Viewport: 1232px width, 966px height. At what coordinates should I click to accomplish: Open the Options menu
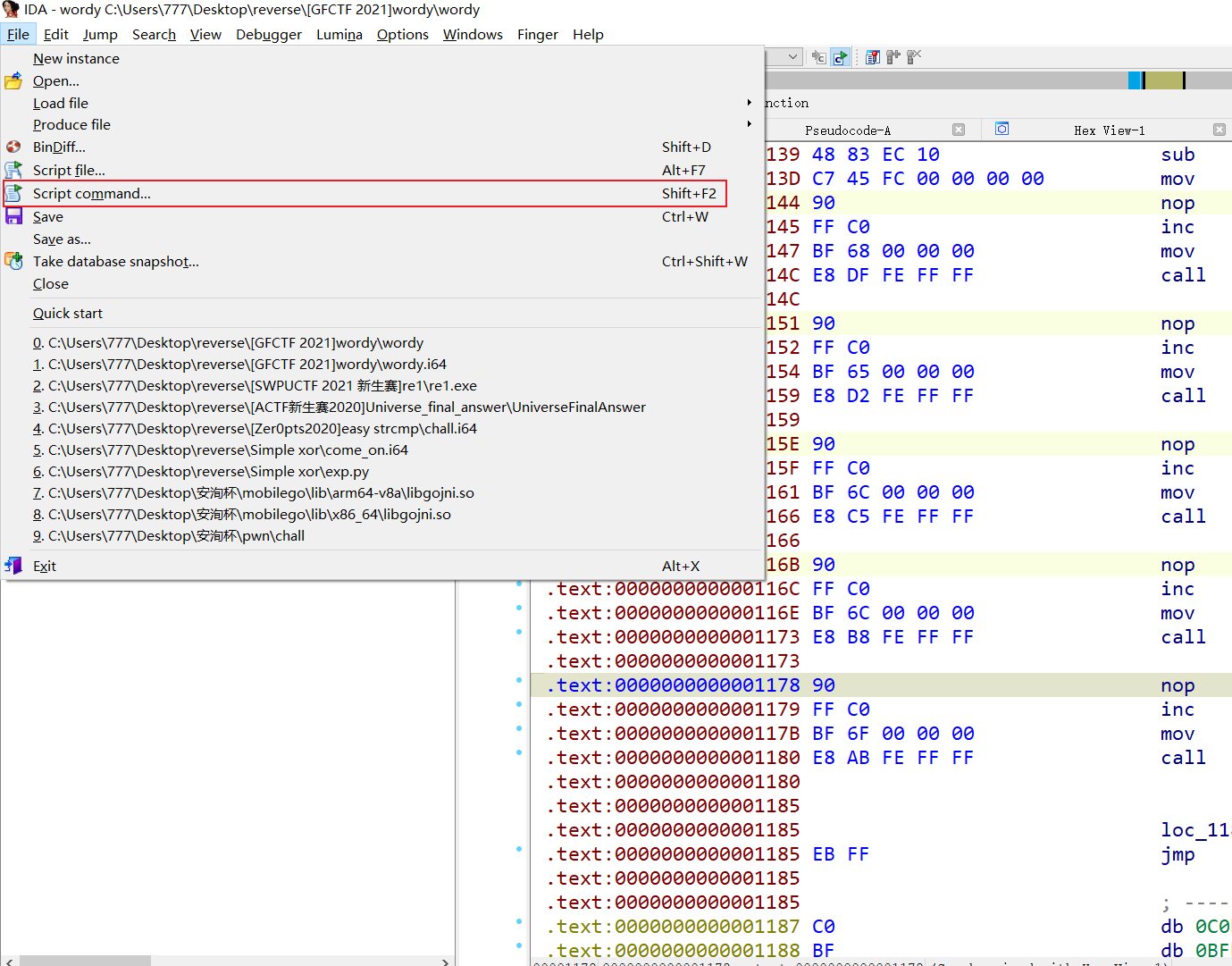402,34
